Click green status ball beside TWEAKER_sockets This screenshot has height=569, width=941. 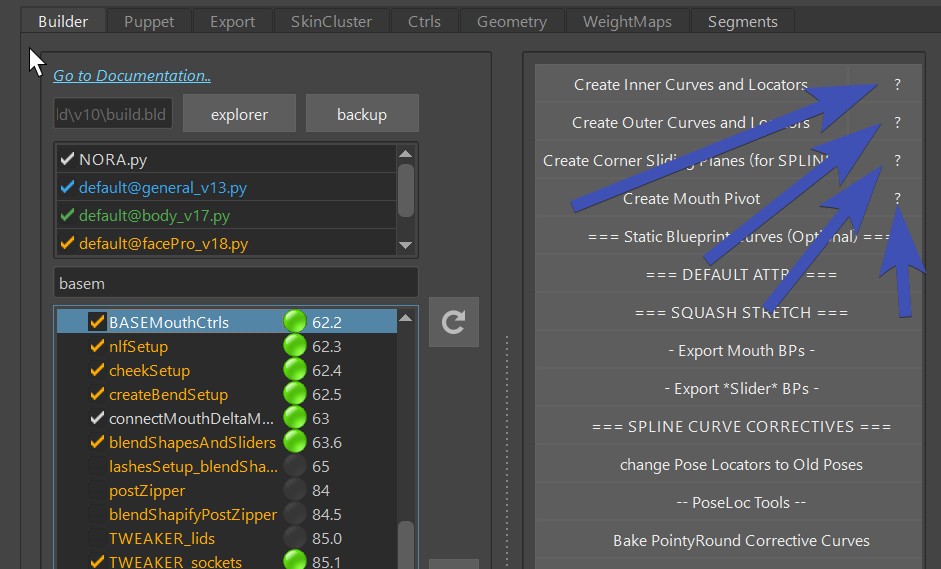click(x=295, y=561)
